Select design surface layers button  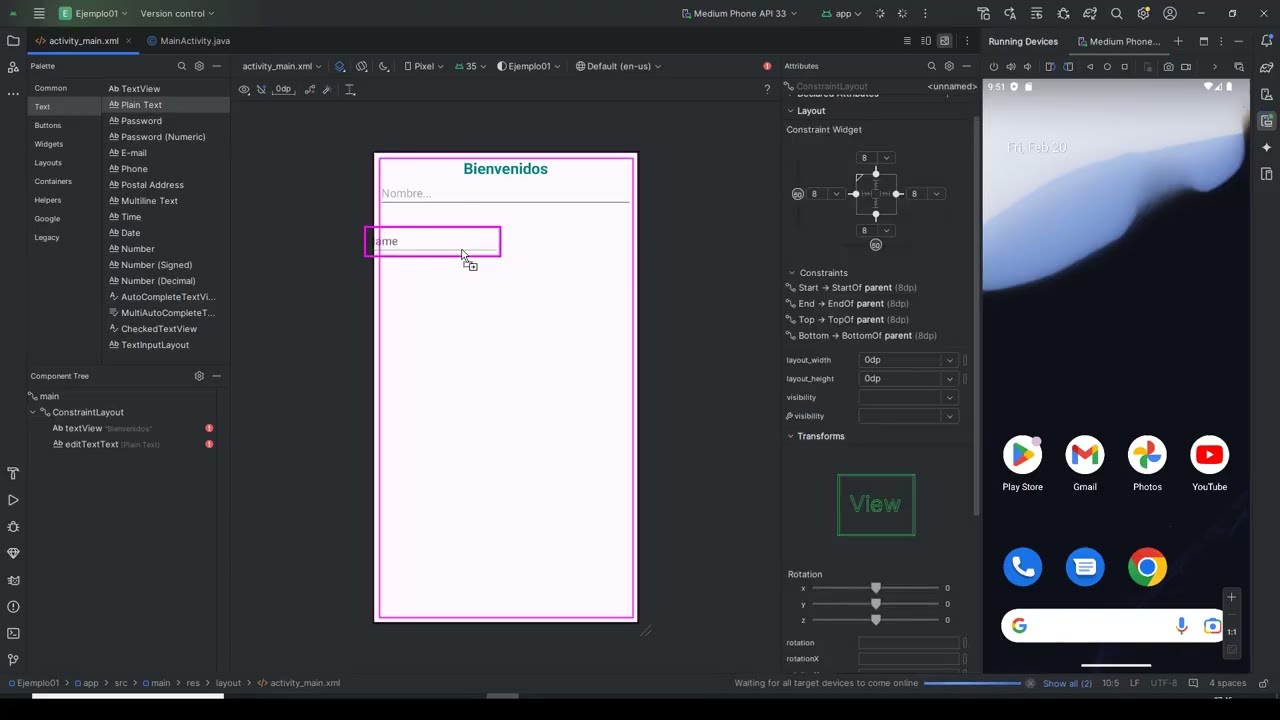tap(340, 66)
